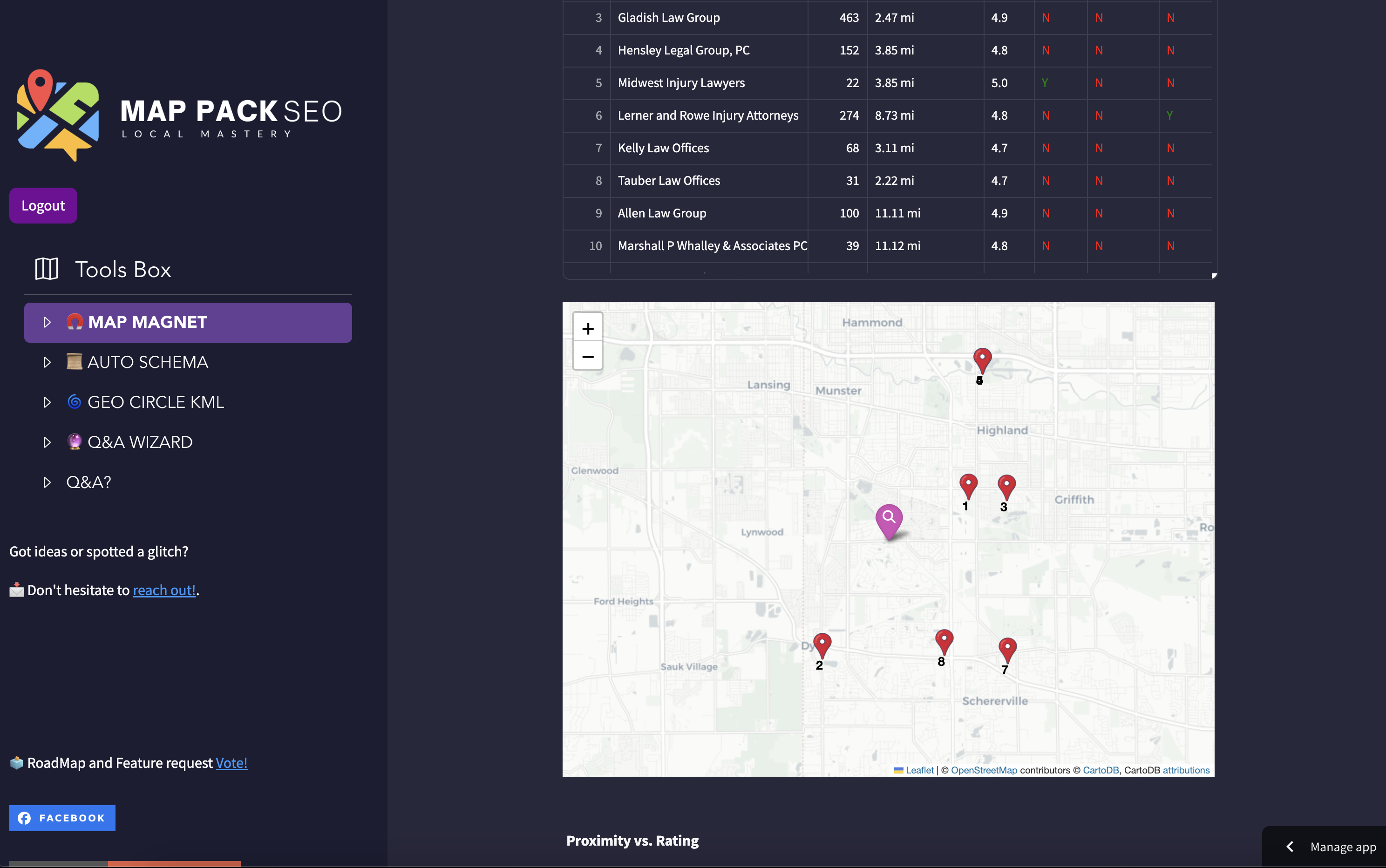
Task: Click the spiral icon beside GEO CIRCLE KML
Action: pos(74,401)
